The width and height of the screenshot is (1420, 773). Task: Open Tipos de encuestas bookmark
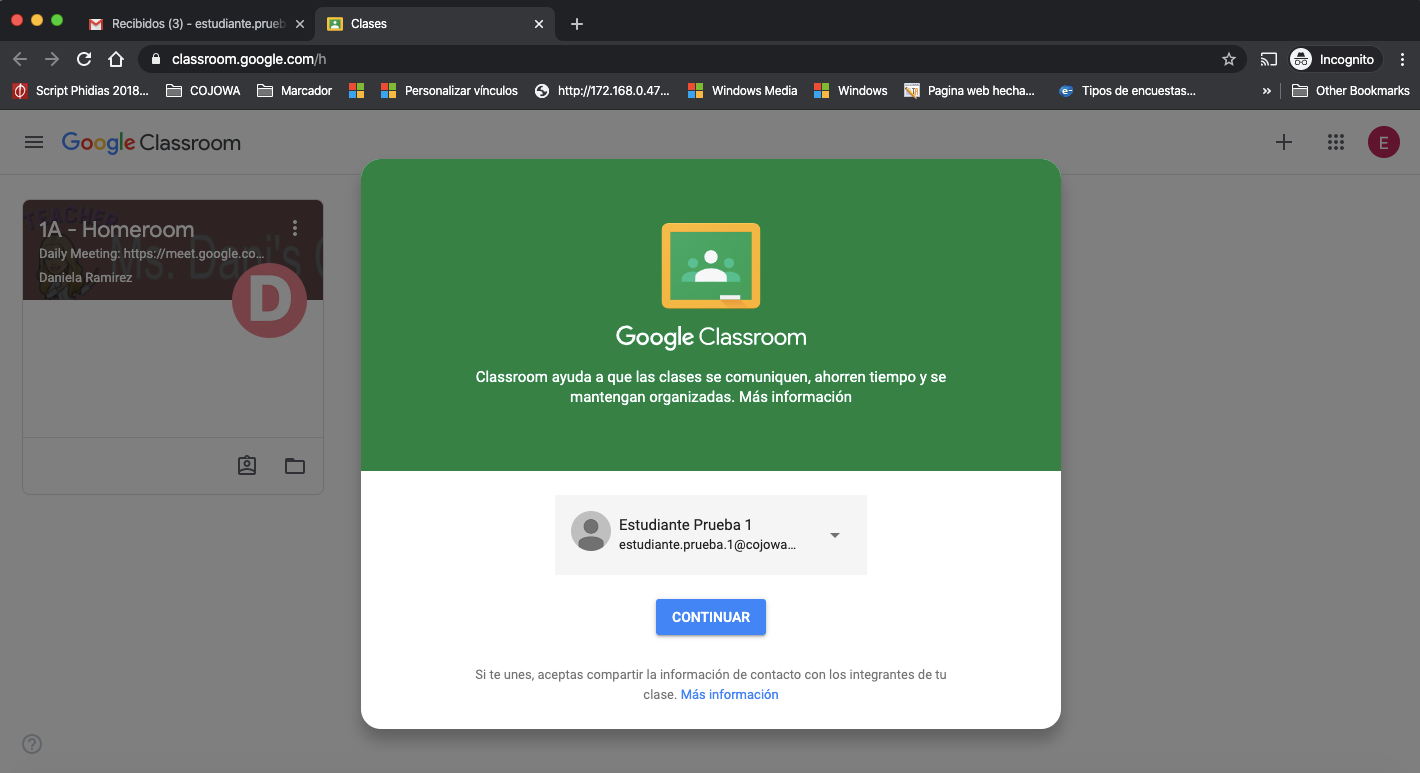click(1126, 90)
